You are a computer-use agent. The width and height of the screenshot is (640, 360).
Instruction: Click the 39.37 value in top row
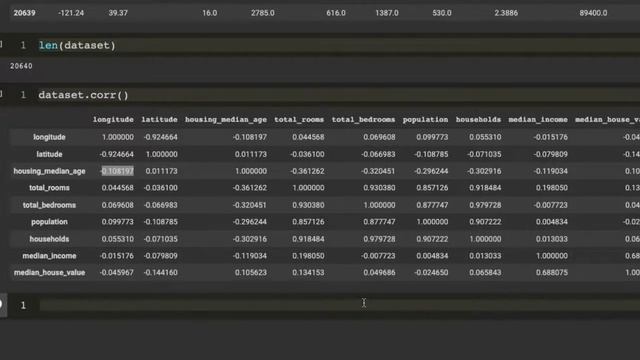[x=118, y=13]
